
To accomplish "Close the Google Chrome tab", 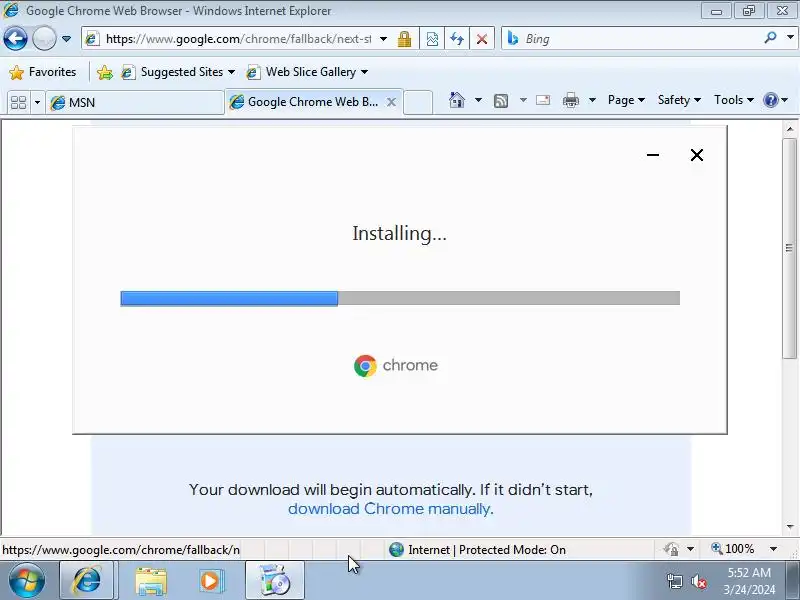I will pos(391,102).
